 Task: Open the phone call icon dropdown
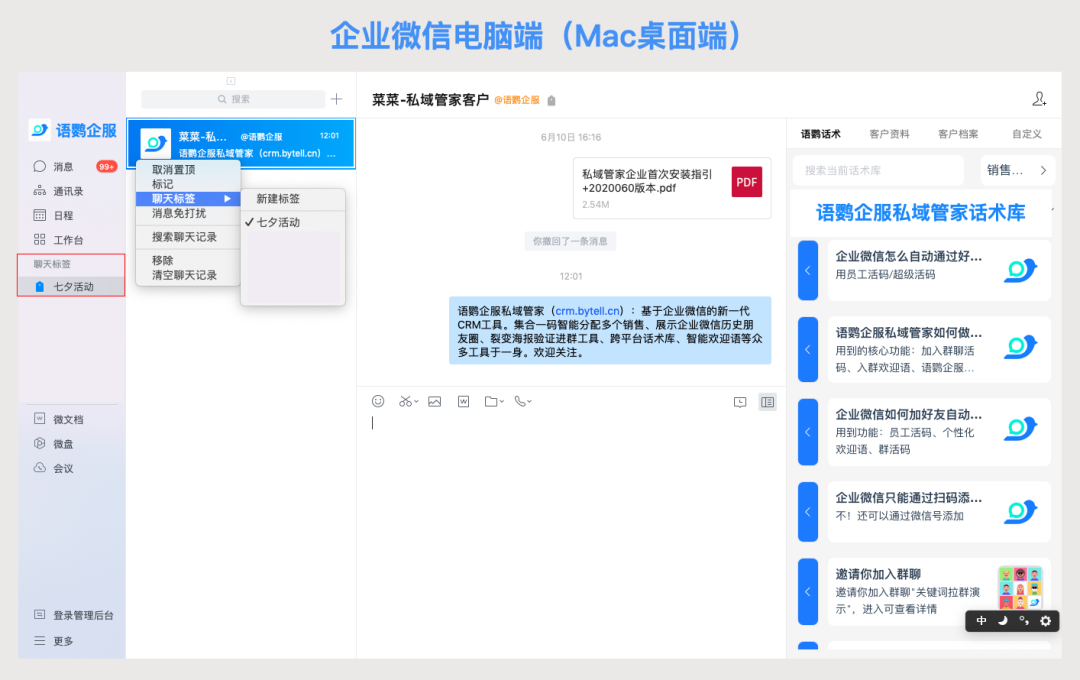522,401
